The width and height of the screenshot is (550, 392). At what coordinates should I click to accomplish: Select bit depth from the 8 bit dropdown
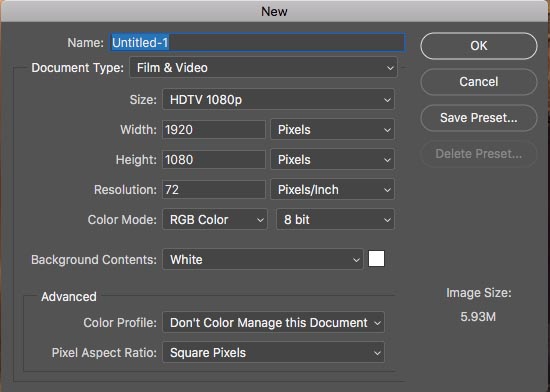click(x=335, y=220)
